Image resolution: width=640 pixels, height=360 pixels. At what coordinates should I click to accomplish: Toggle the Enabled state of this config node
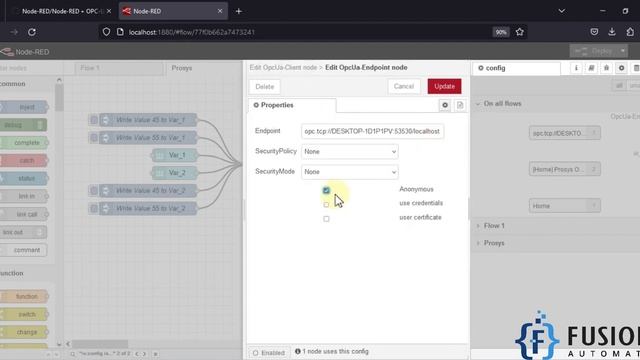269,353
